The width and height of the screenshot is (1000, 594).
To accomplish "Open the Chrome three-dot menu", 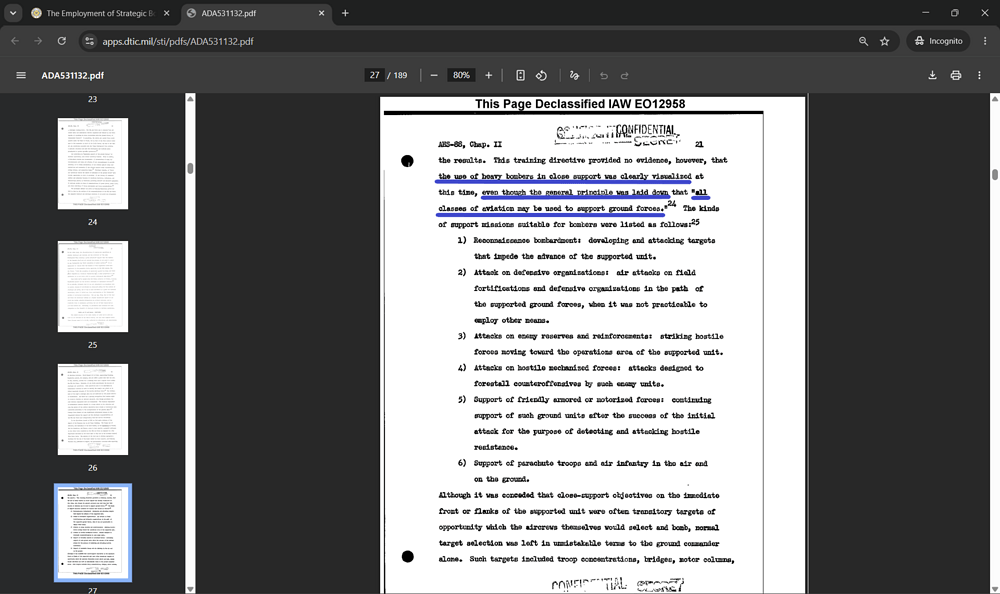I will 985,41.
